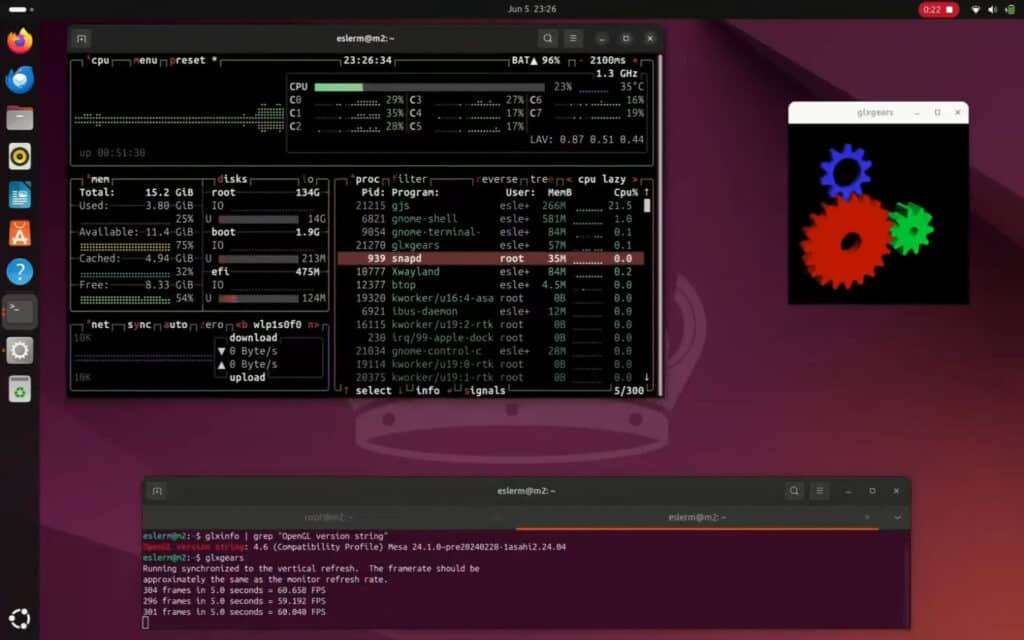Click new tab icon in btop terminal

pyautogui.click(x=82, y=39)
